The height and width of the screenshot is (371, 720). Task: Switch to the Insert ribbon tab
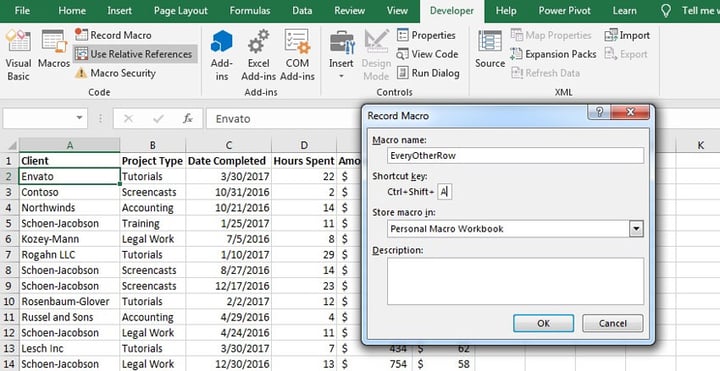click(x=119, y=11)
